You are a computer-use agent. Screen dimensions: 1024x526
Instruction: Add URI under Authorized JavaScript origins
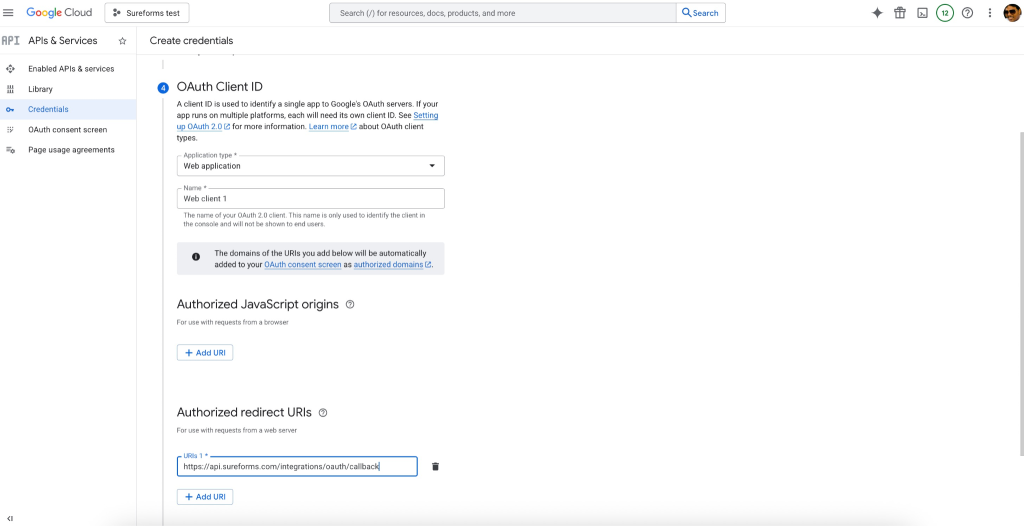click(205, 353)
